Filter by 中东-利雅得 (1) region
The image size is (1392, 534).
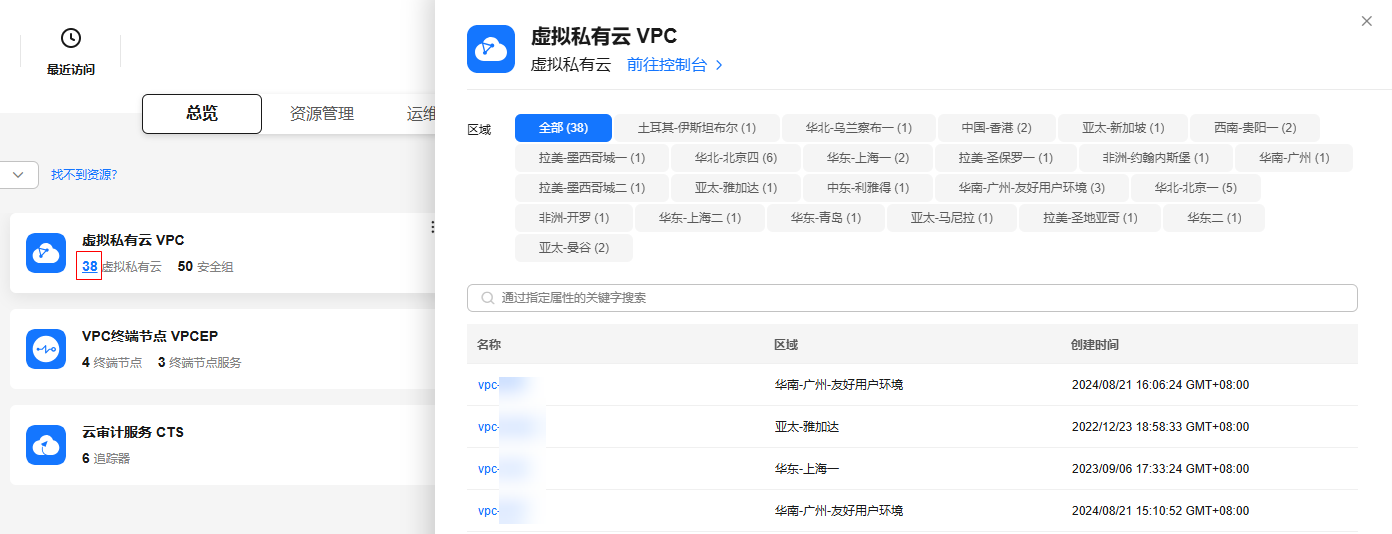pos(869,188)
